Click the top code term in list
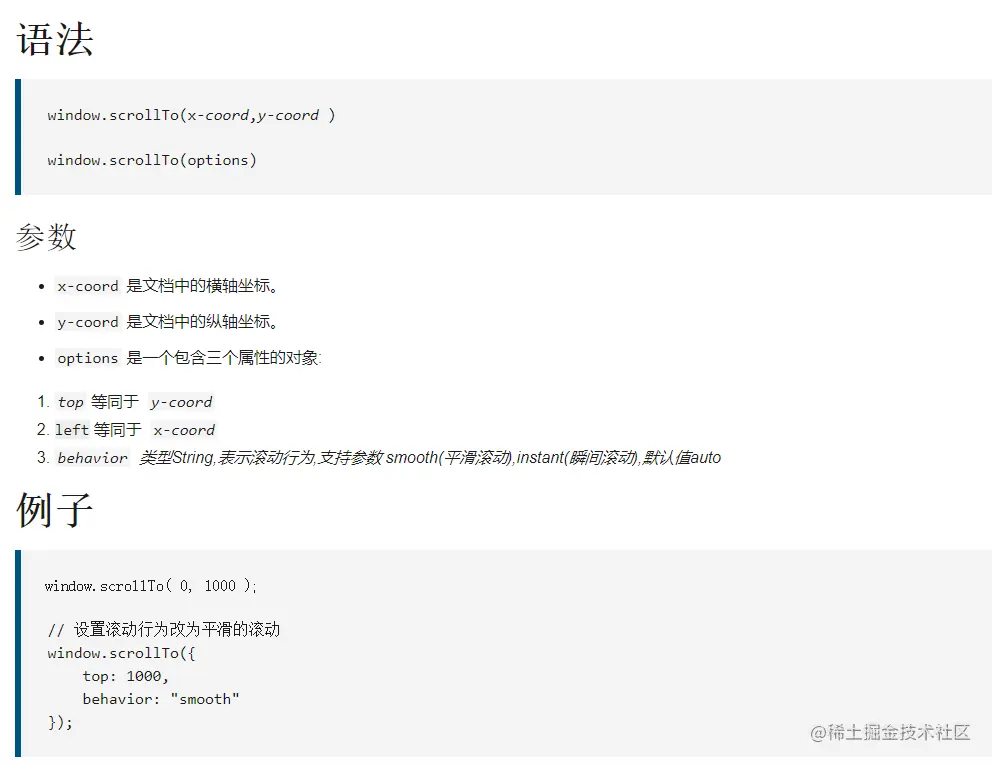992x764 pixels. click(x=70, y=402)
